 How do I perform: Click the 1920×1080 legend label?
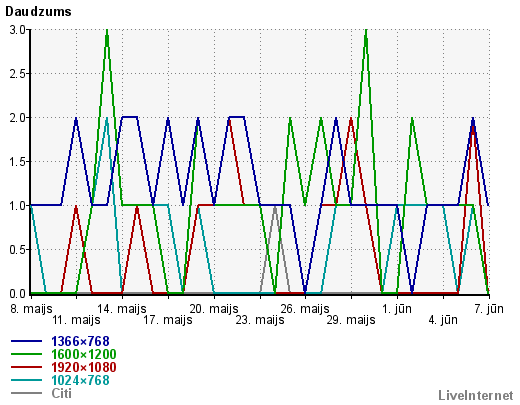[x=84, y=367]
